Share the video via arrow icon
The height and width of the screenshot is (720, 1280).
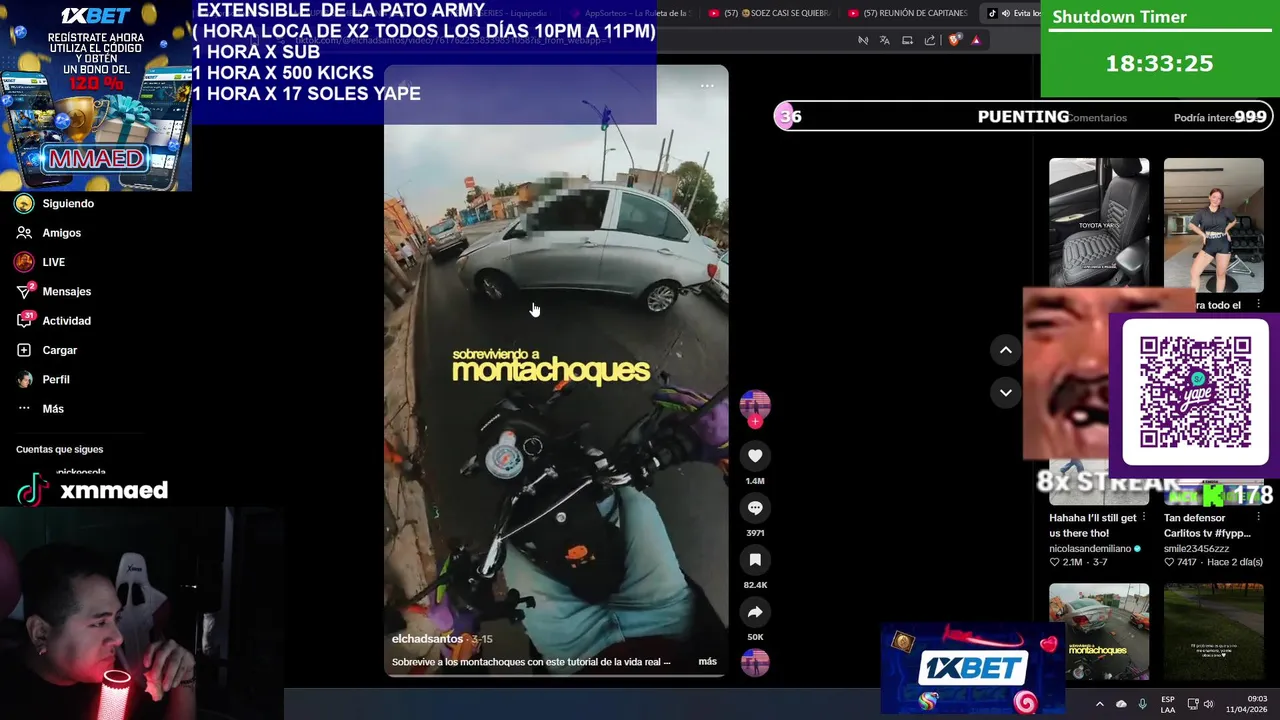pos(755,612)
